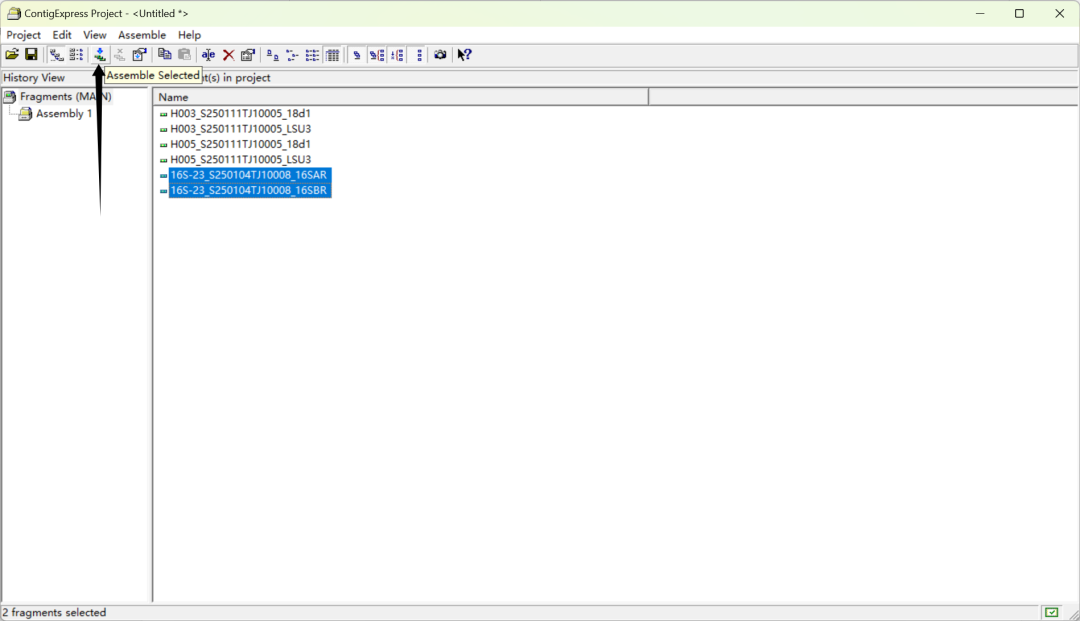Click the Name column header
Viewport: 1080px width, 621px height.
(400, 97)
